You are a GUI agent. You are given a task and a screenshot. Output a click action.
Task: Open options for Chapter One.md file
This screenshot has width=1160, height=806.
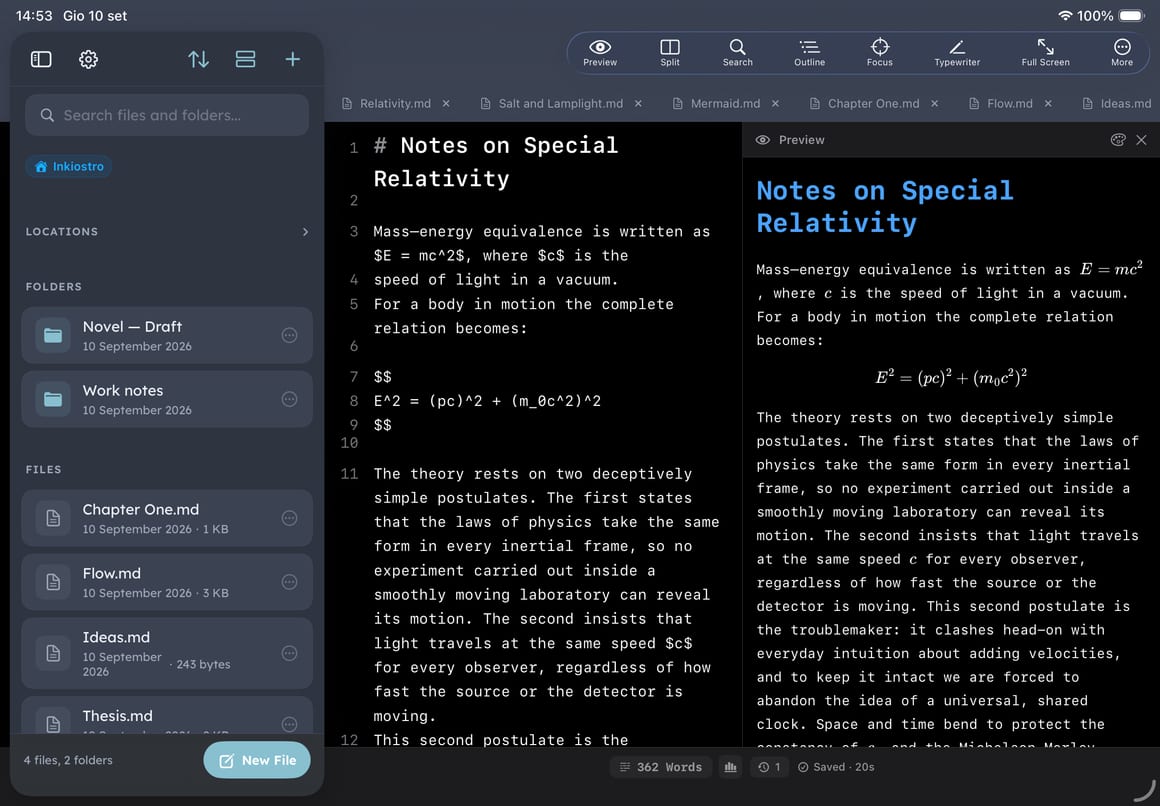click(289, 518)
